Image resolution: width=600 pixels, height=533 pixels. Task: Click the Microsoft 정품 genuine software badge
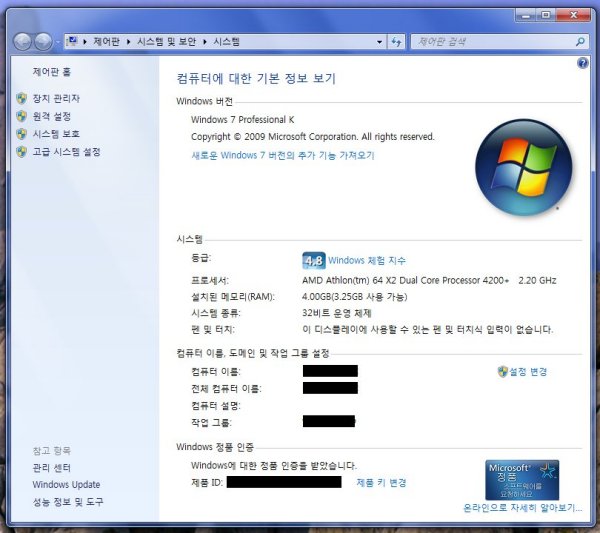(x=522, y=480)
